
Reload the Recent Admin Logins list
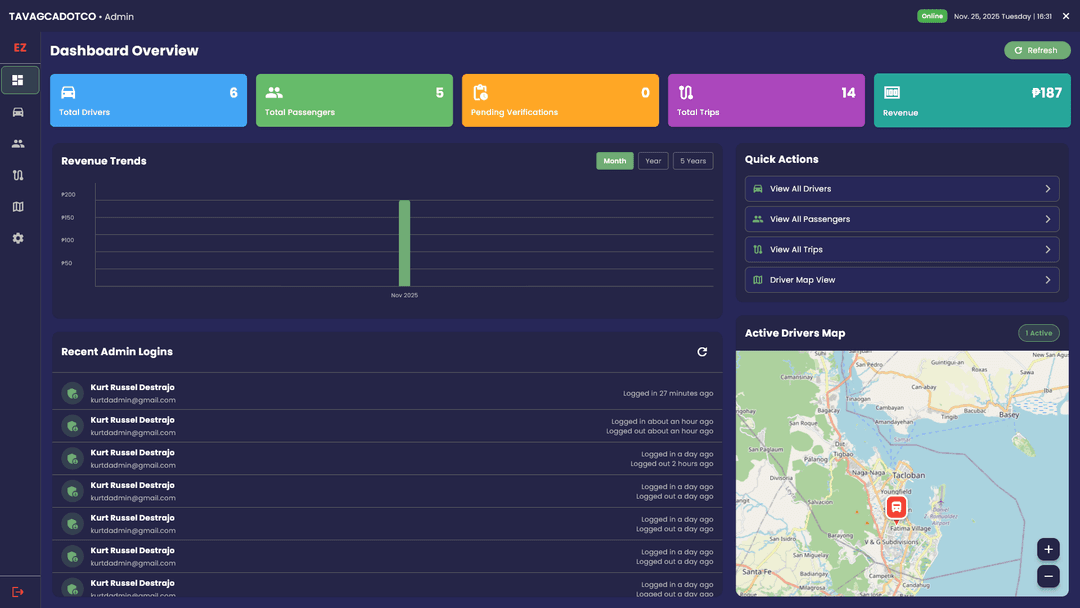[x=702, y=352]
